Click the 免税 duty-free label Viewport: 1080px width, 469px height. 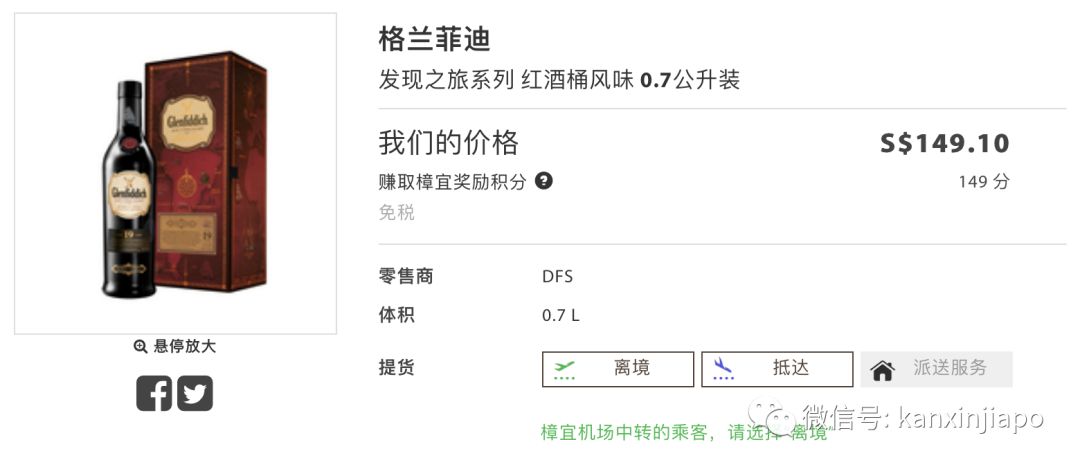tap(396, 213)
